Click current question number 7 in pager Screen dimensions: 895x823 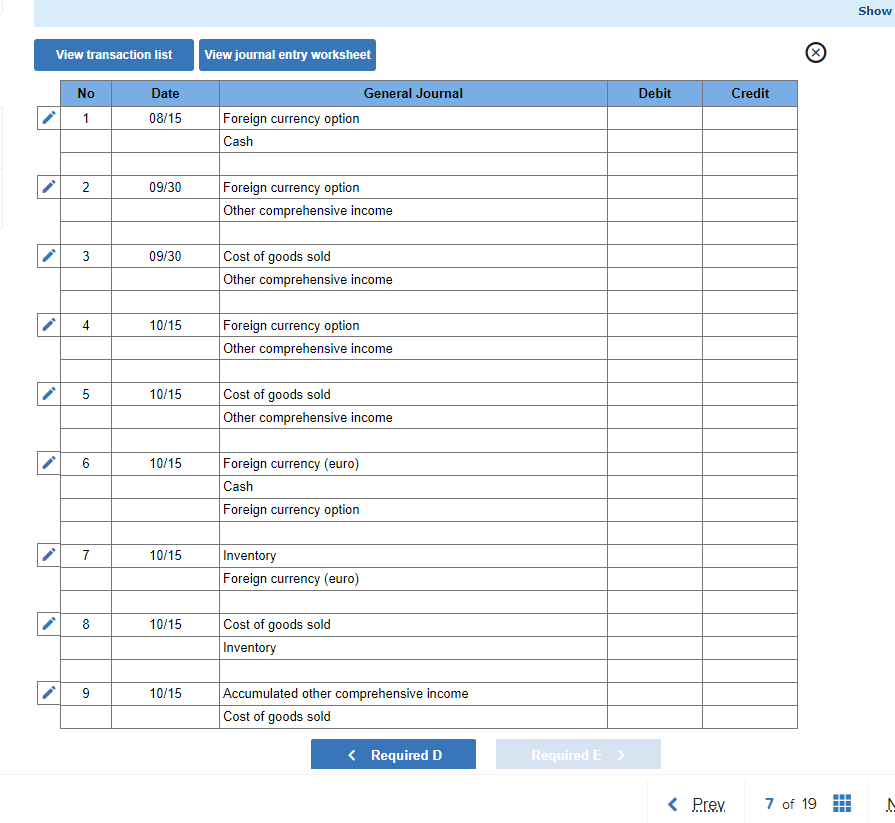pyautogui.click(x=769, y=804)
